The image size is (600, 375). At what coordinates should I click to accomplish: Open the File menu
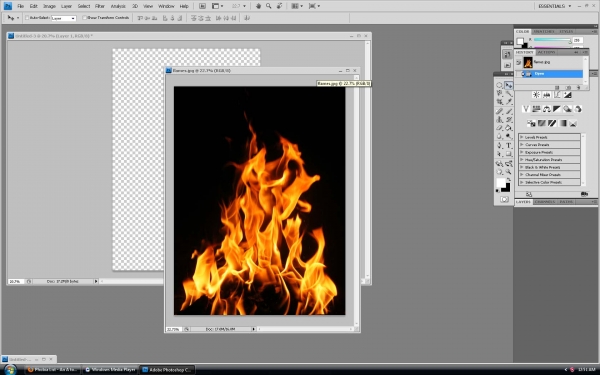pos(20,6)
